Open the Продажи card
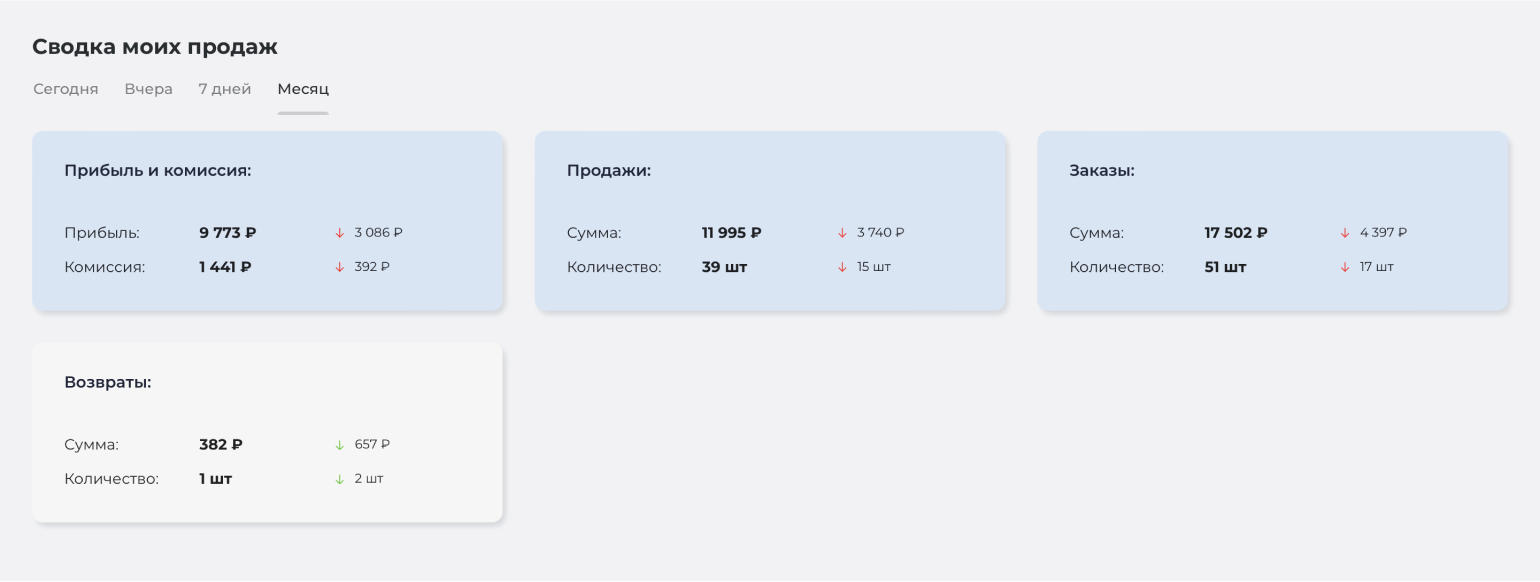This screenshot has width=1540, height=582. 770,221
